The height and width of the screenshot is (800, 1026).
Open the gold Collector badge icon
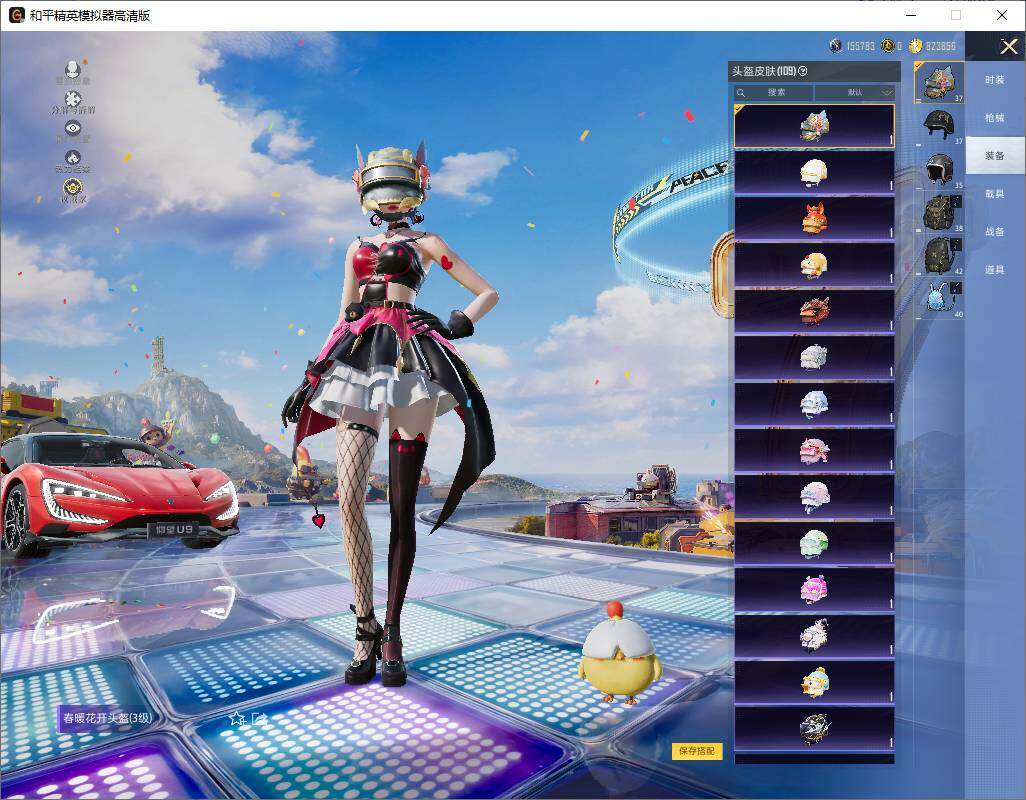point(73,188)
